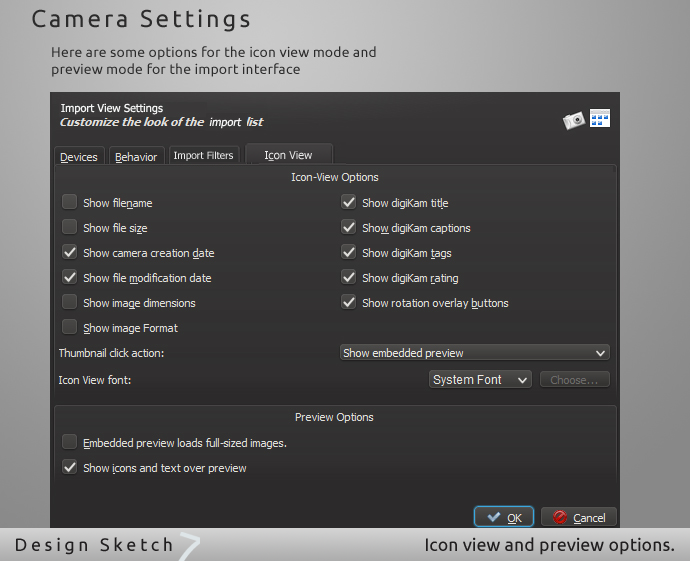Tick the Show file size option
The width and height of the screenshot is (690, 561).
pyautogui.click(x=69, y=227)
